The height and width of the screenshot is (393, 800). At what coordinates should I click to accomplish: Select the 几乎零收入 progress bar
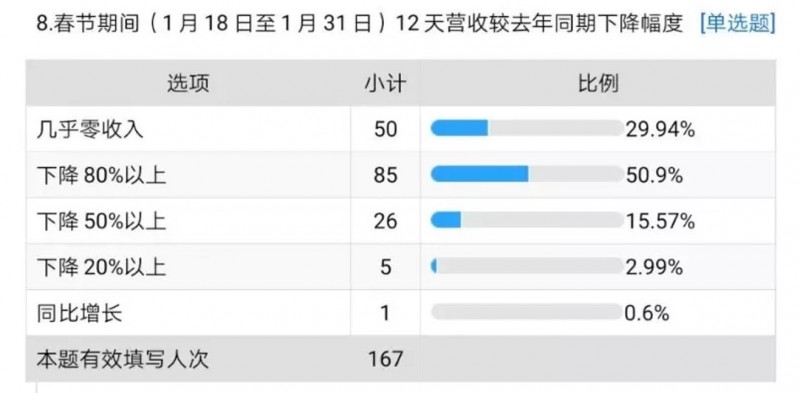click(528, 128)
